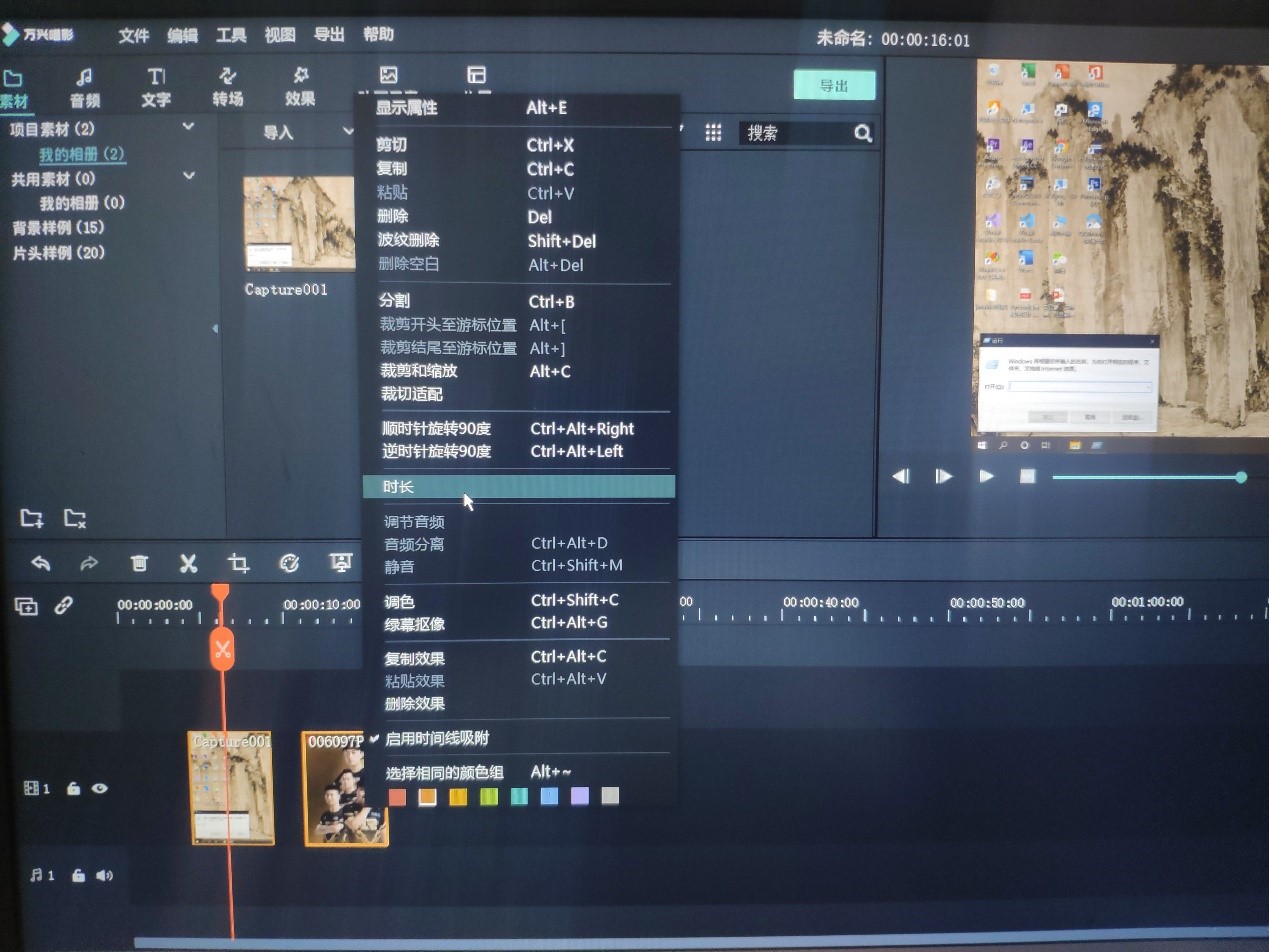Collapse the 项目素材 section
This screenshot has width=1269, height=952.
pyautogui.click(x=187, y=127)
